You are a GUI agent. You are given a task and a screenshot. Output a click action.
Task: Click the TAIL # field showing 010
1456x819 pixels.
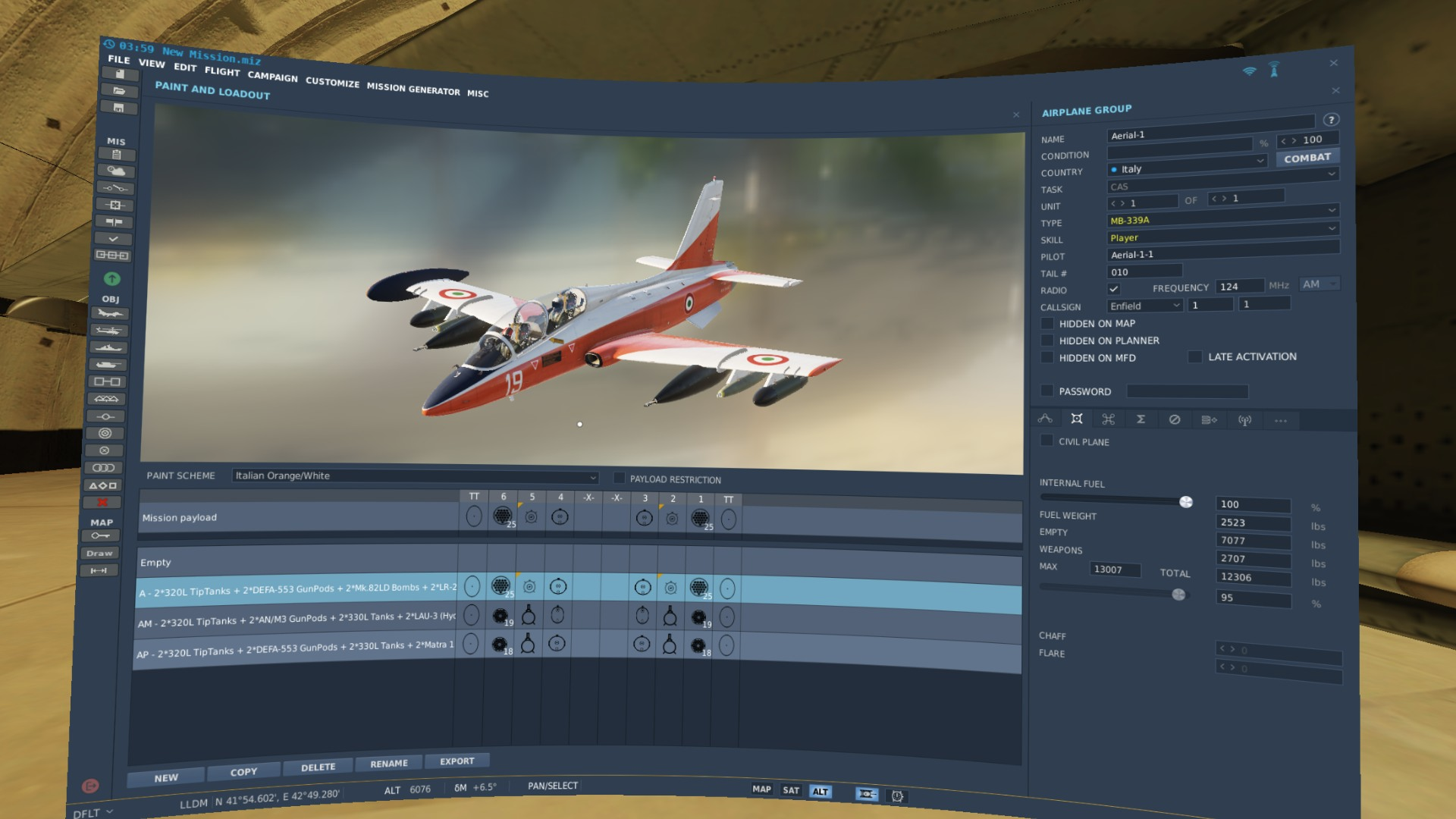pyautogui.click(x=1144, y=271)
